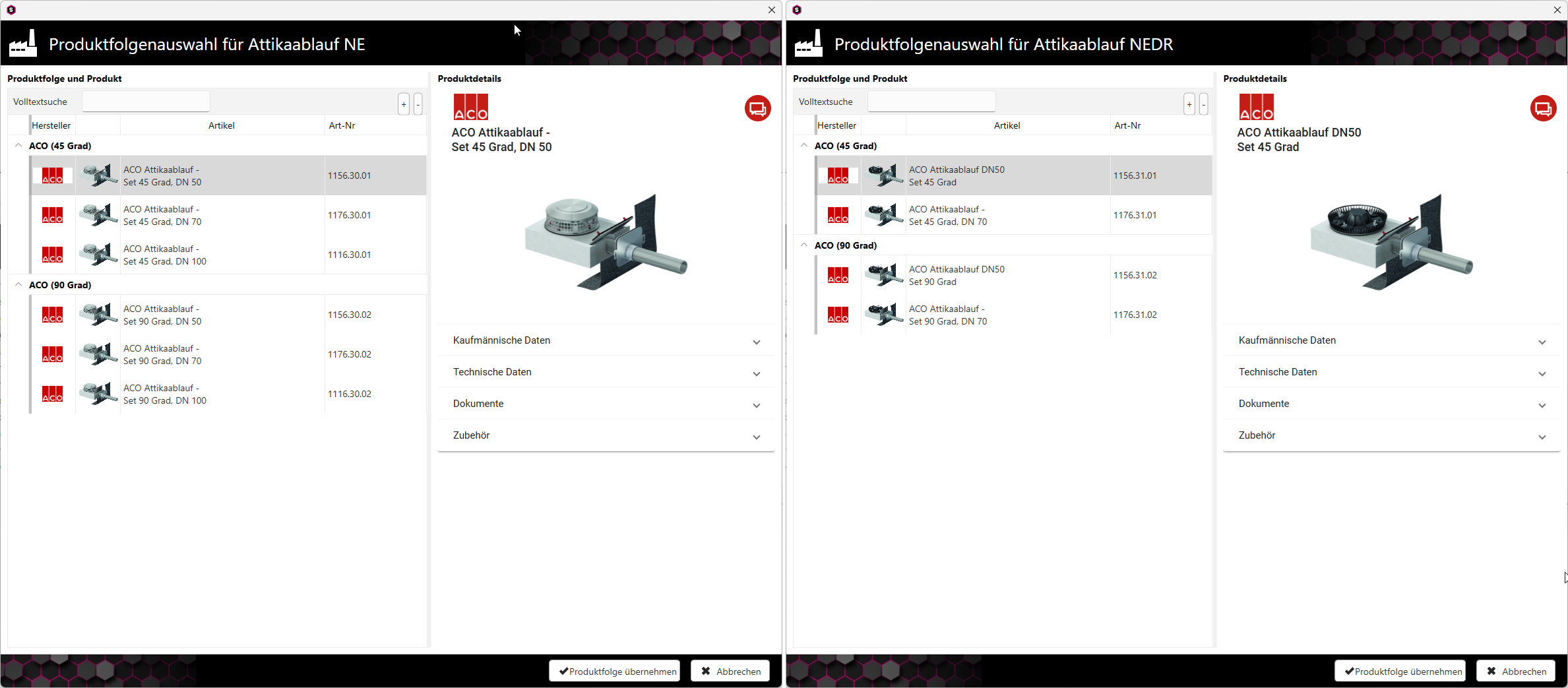Expand all groups with plus button in NEDR window
Image resolution: width=1568 pixels, height=688 pixels.
point(1189,104)
